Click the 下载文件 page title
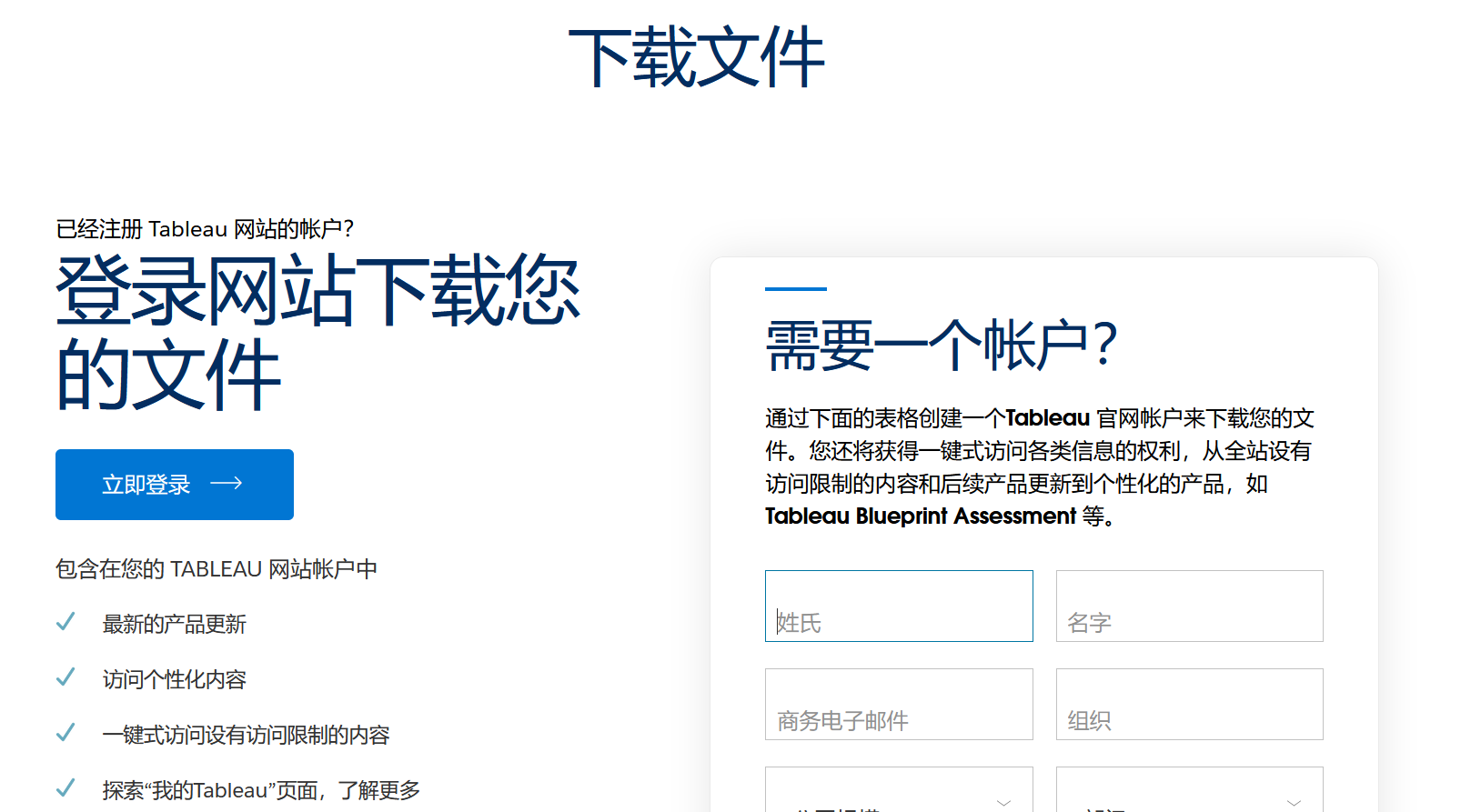Screen dimensions: 1471x812 point(697,58)
